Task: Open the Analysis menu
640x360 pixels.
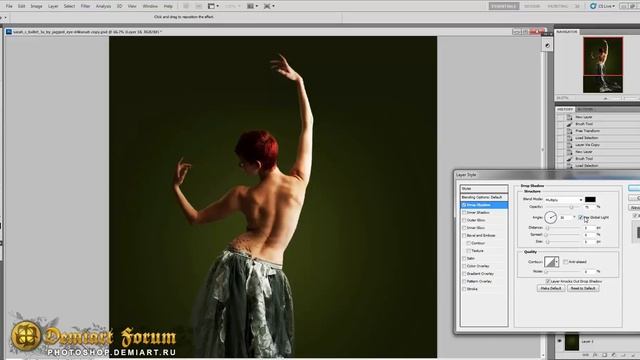Action: pos(103,6)
